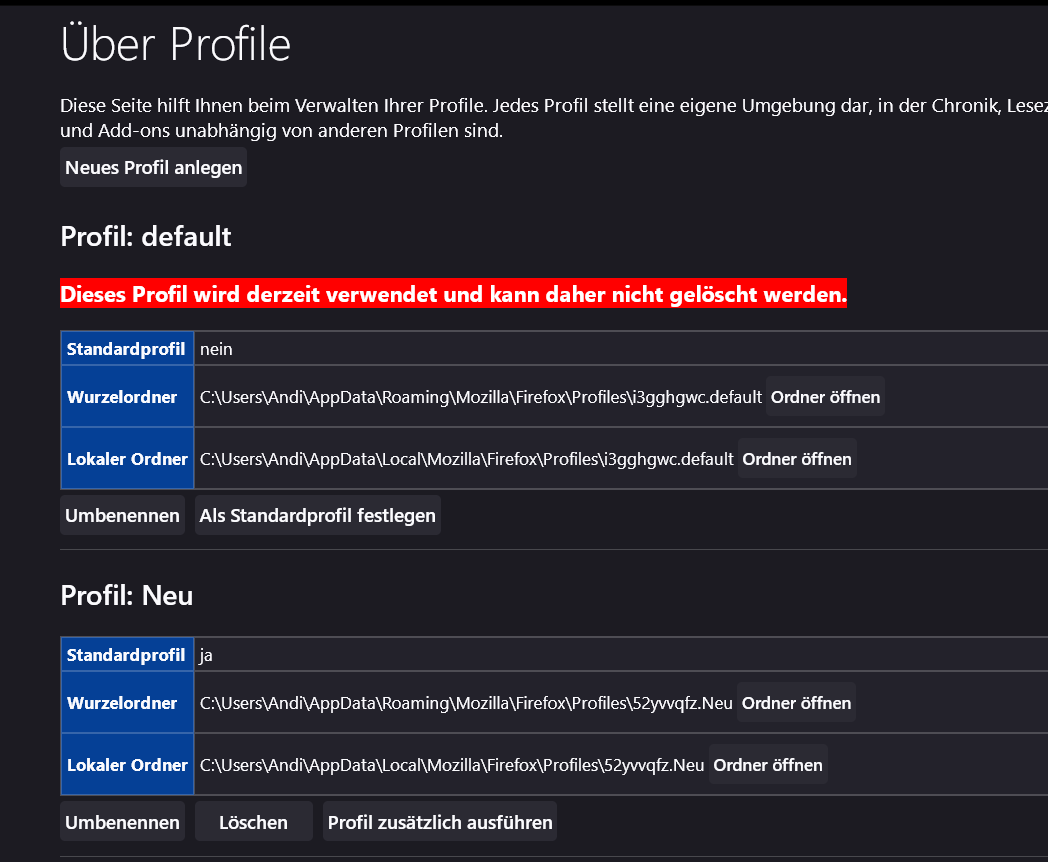Select Roaming path ending i3gghgwc.default
The image size is (1048, 862).
coord(481,397)
